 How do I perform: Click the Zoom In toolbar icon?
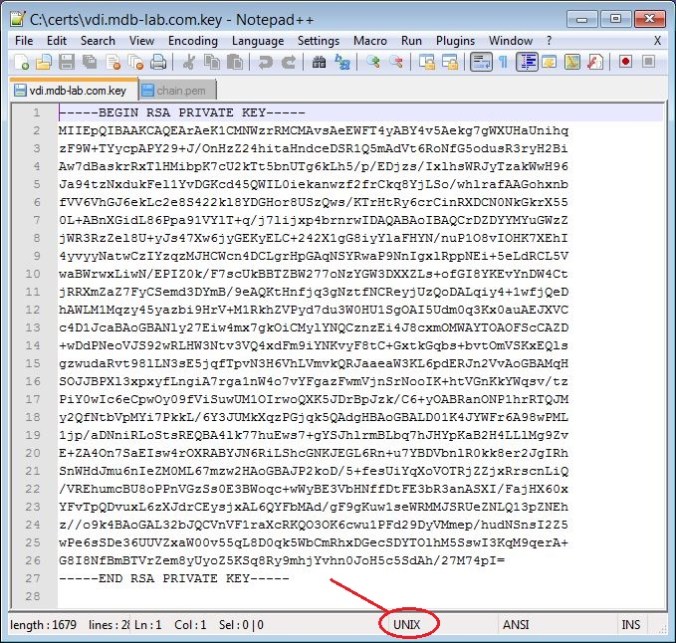373,62
